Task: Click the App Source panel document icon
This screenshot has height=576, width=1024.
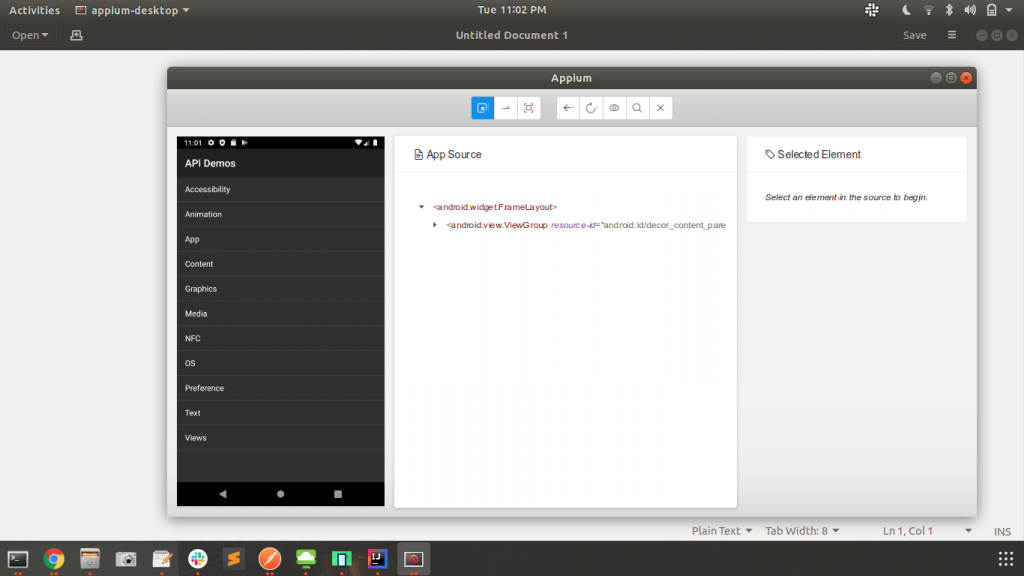Action: (x=420, y=154)
